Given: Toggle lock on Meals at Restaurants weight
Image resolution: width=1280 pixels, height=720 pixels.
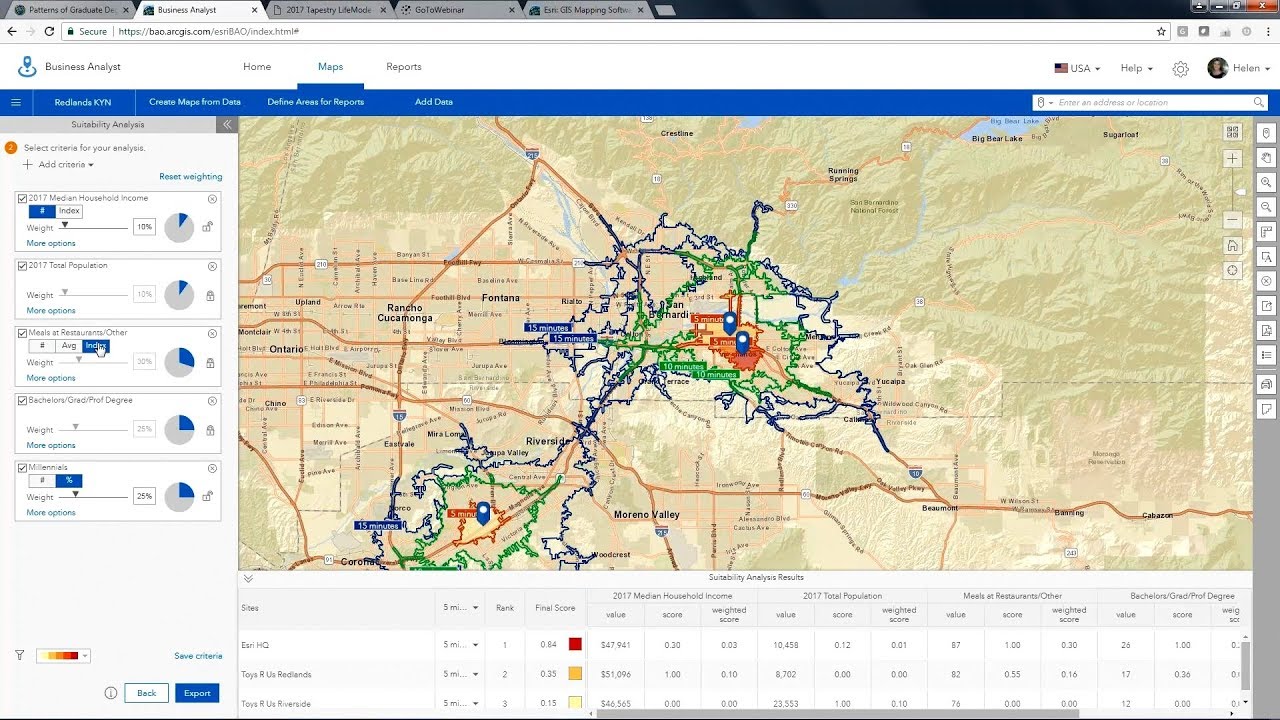Looking at the screenshot, I should pyautogui.click(x=210, y=363).
